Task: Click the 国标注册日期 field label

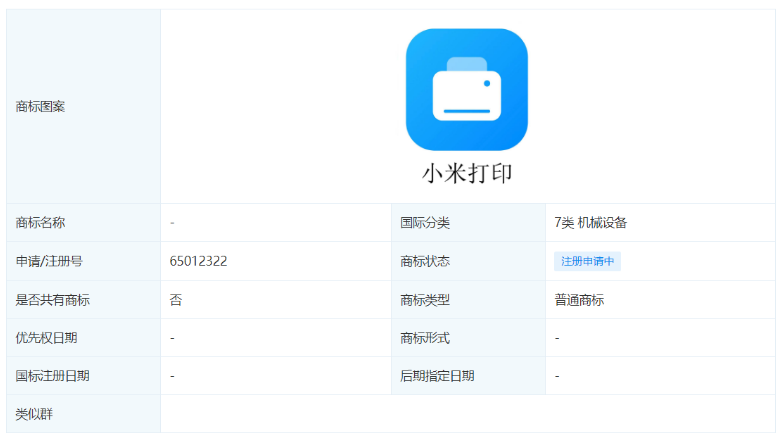Action: [52, 376]
